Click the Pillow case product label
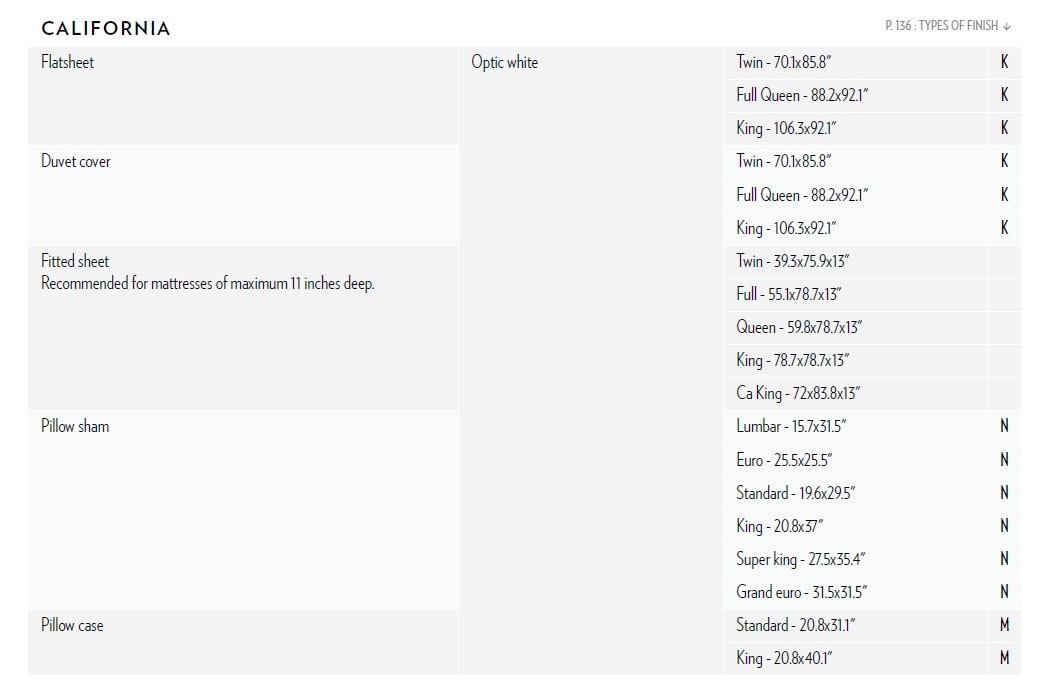Image resolution: width=1040 pixels, height=685 pixels. pos(72,625)
